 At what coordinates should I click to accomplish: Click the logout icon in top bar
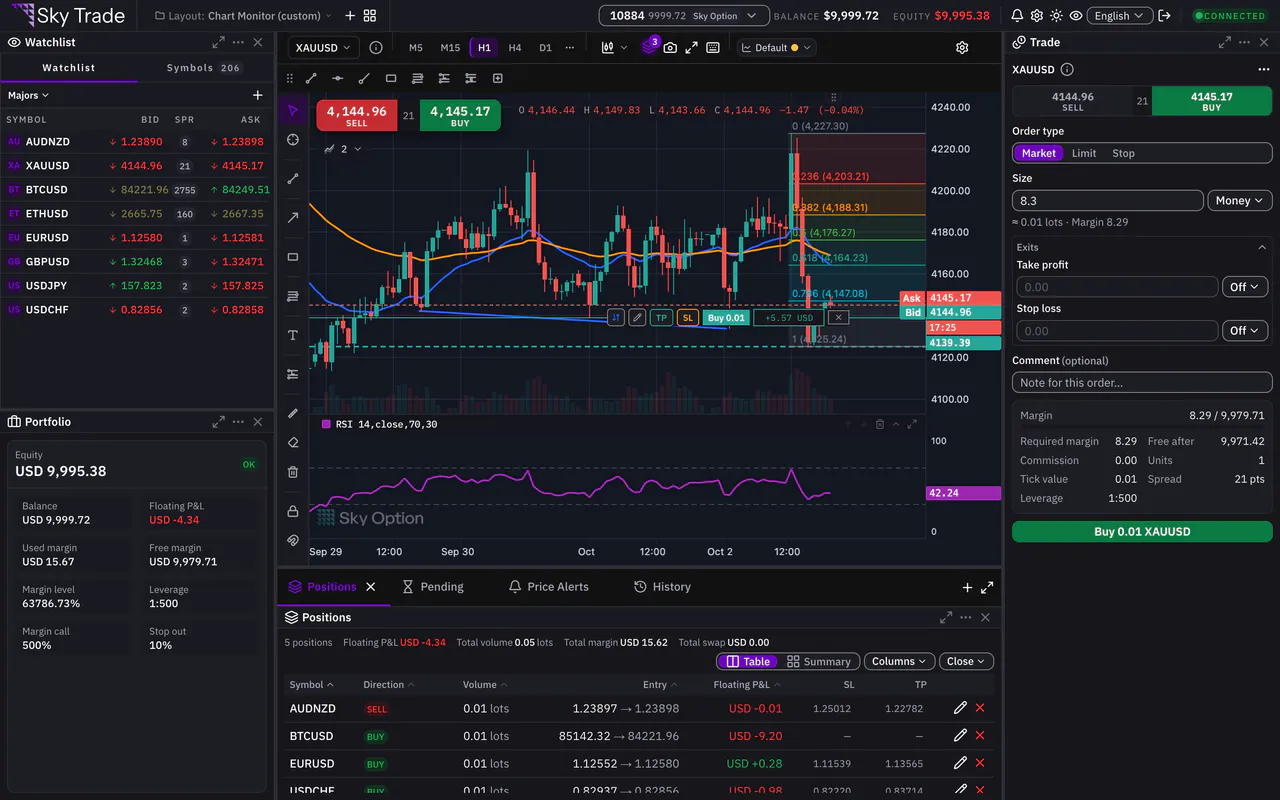[1164, 16]
